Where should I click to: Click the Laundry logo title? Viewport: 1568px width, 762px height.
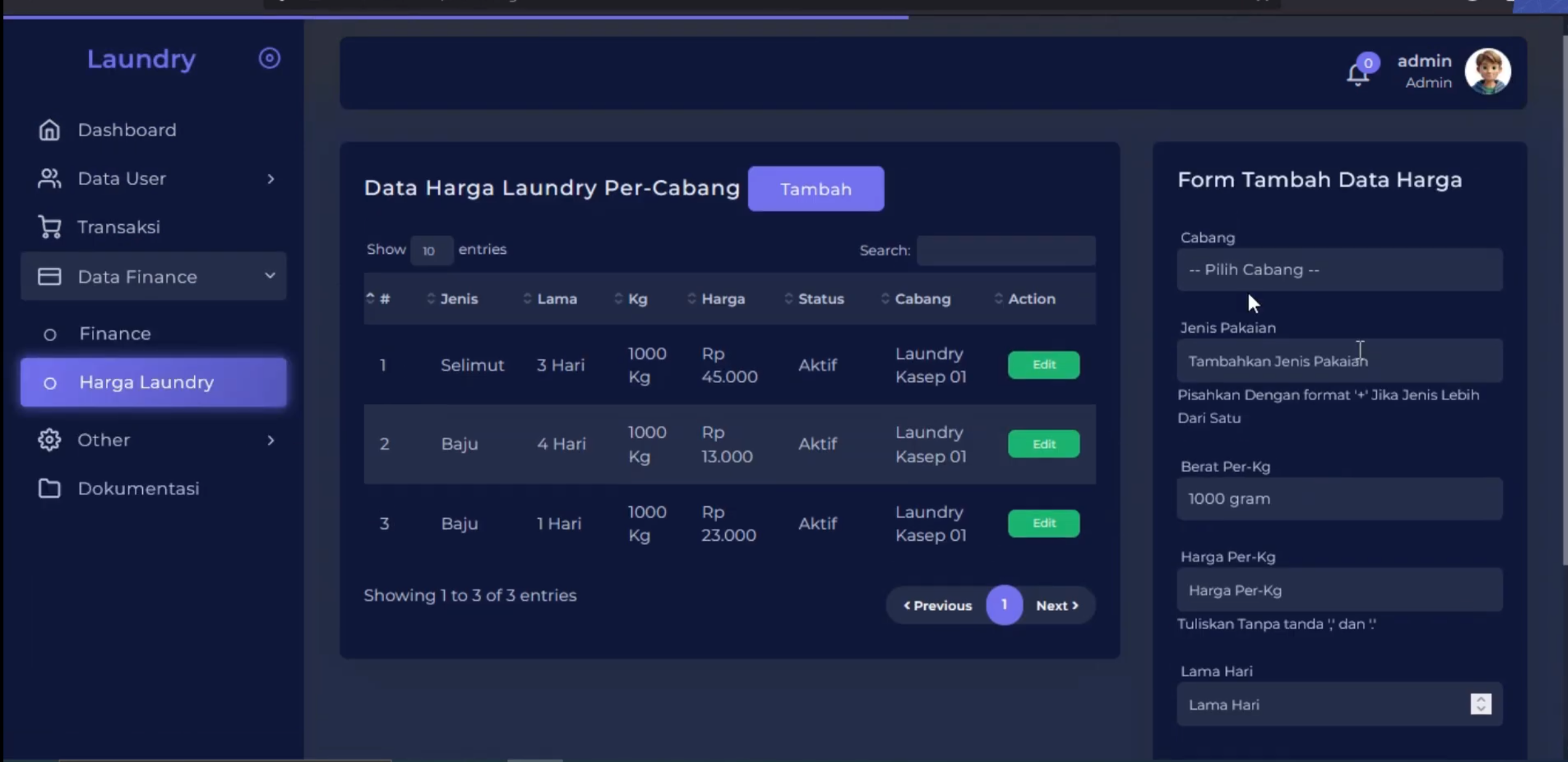(x=141, y=59)
